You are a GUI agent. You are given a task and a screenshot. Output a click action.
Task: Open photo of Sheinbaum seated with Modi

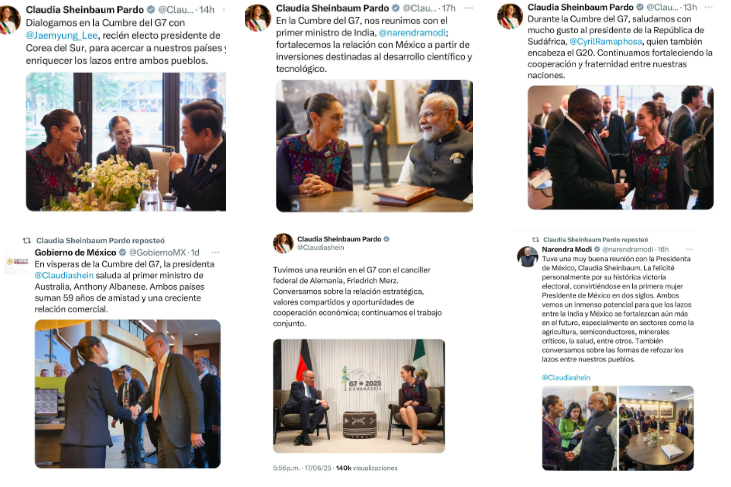click(374, 146)
